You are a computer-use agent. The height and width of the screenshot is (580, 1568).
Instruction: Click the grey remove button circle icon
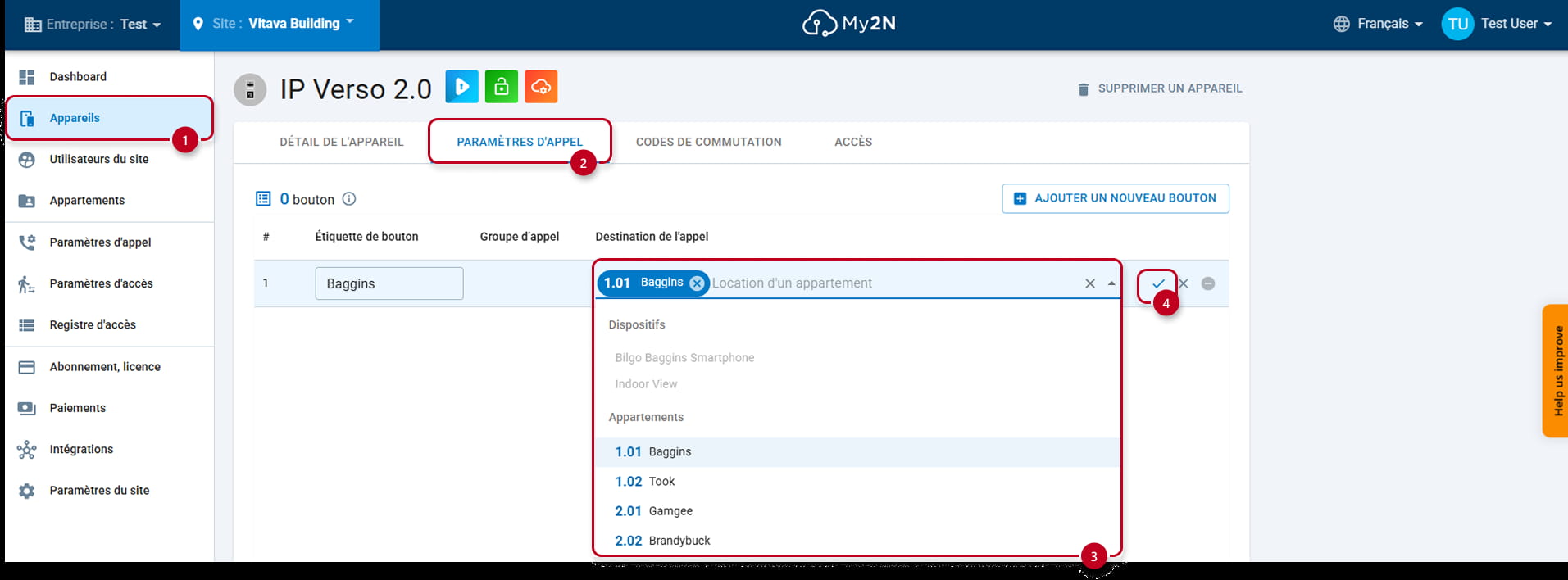click(1208, 283)
